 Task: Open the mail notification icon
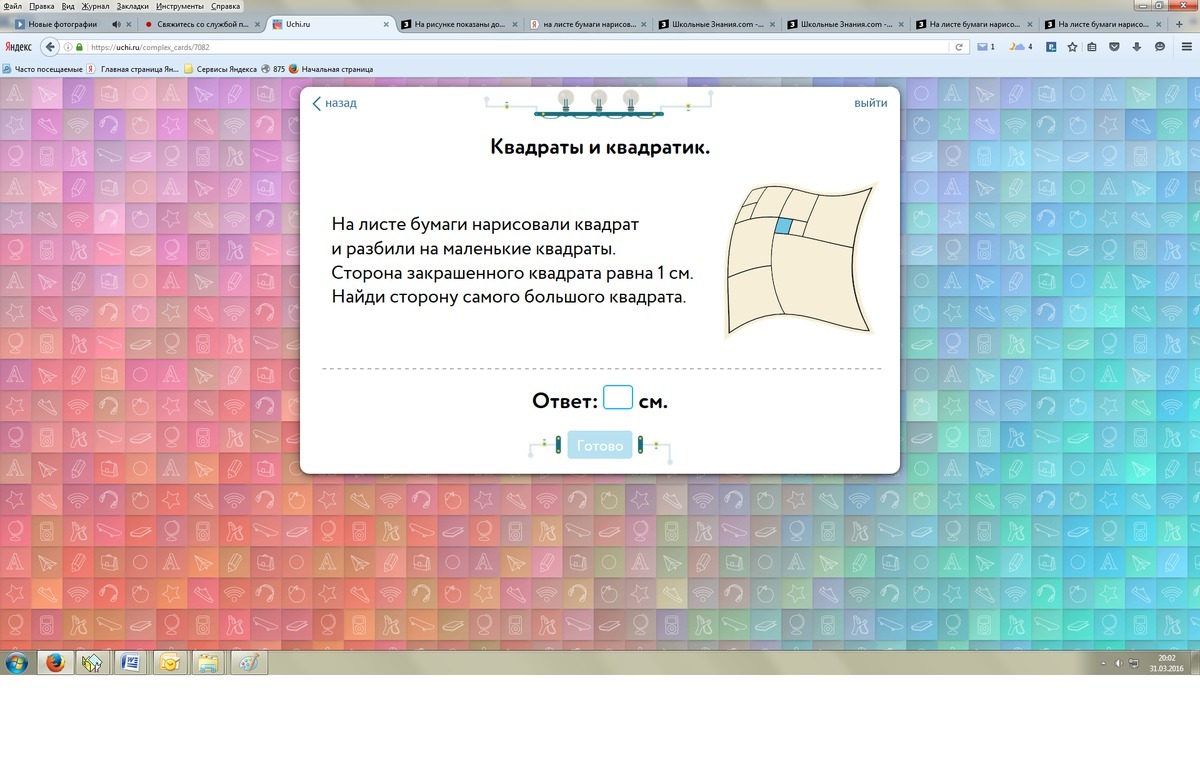pyautogui.click(x=984, y=46)
